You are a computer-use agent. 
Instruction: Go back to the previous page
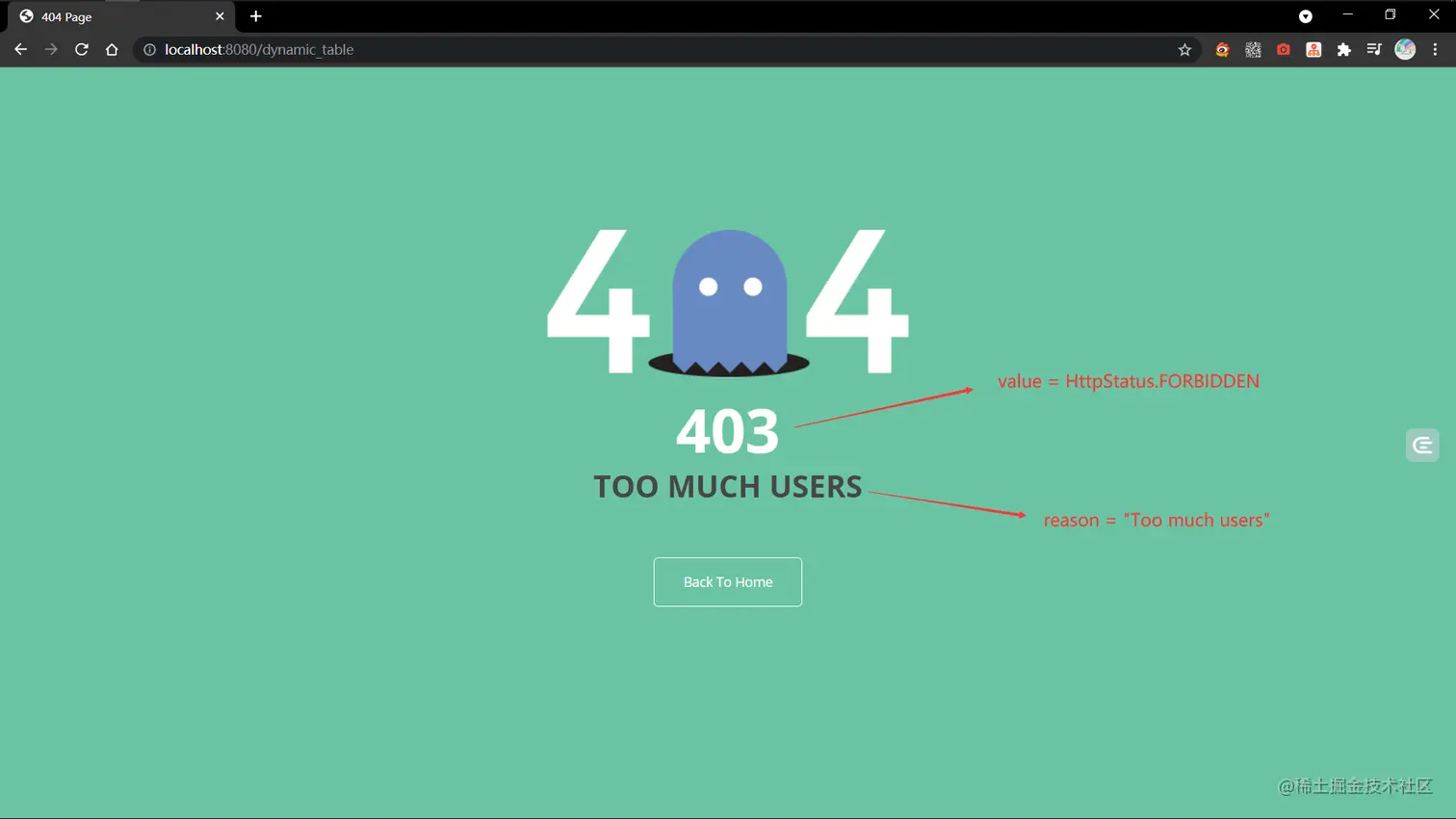(x=20, y=49)
